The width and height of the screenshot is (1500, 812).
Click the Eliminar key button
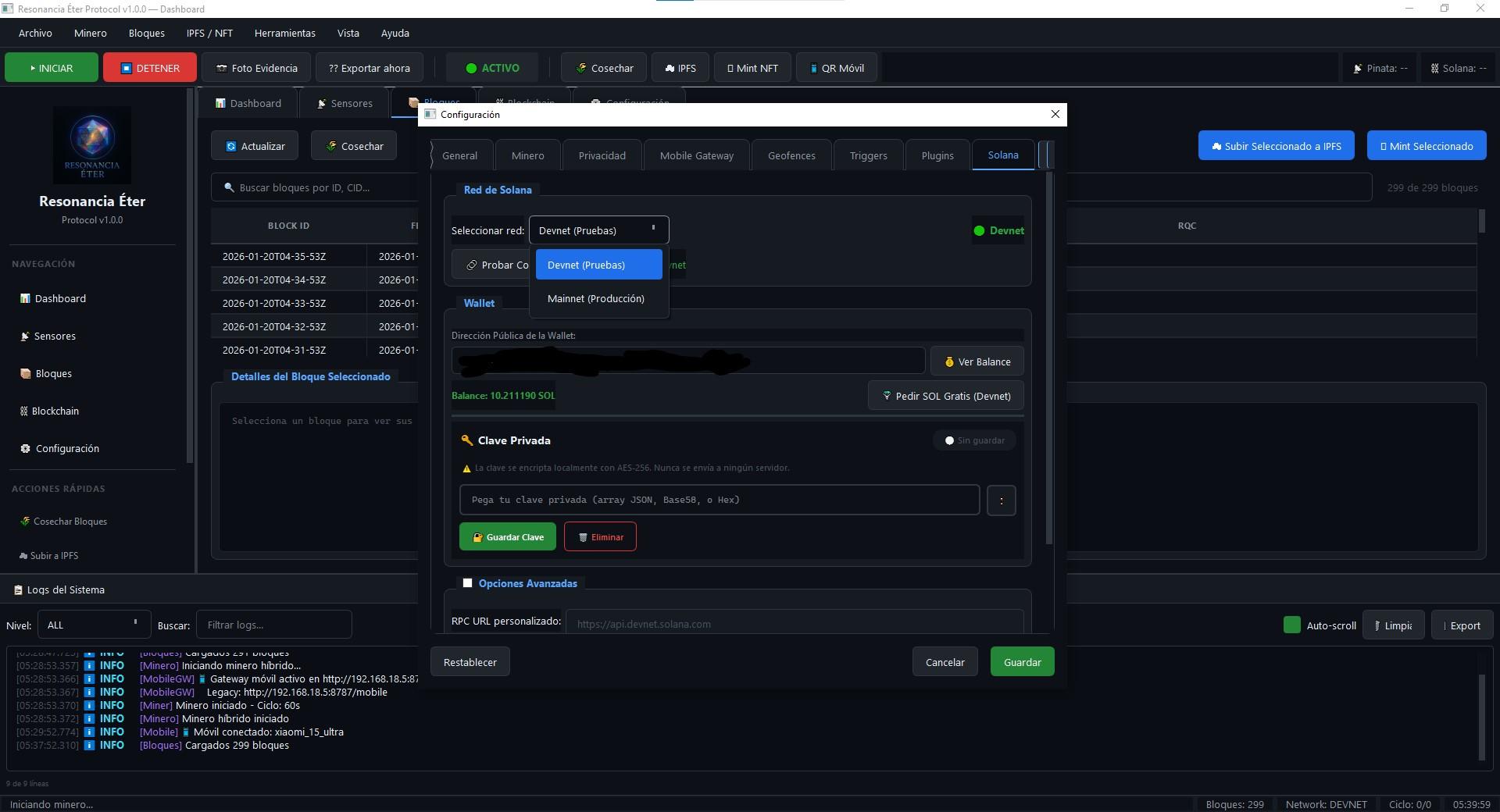pos(600,537)
